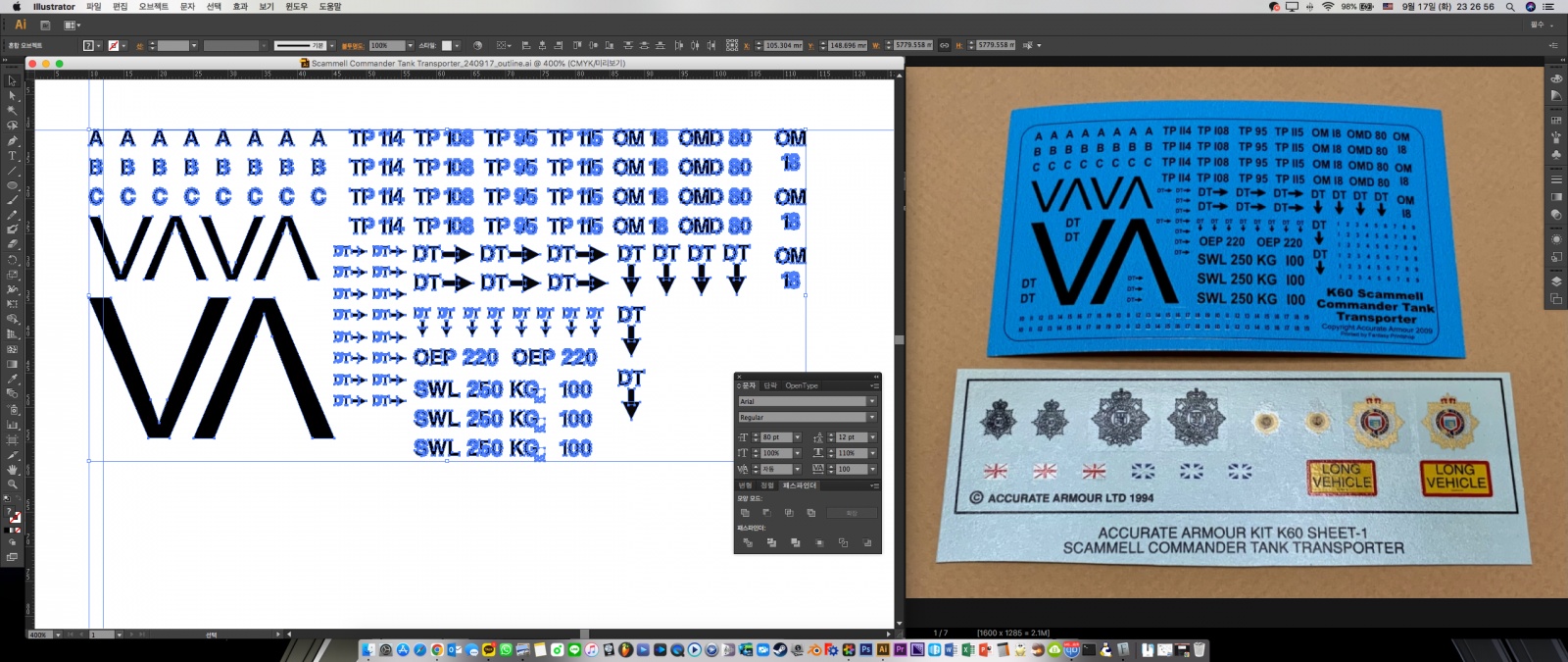Select the Hand tool
Image resolution: width=1568 pixels, height=662 pixels.
13,470
